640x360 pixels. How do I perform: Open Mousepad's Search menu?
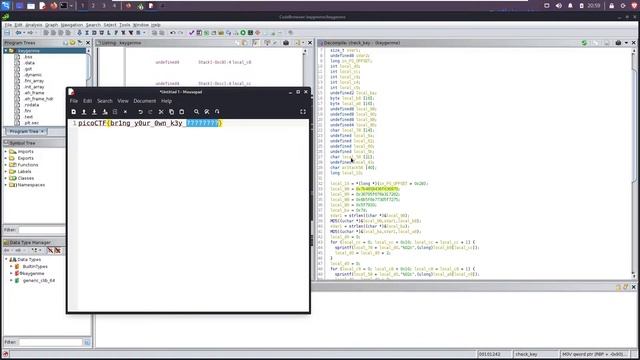[x=104, y=101]
